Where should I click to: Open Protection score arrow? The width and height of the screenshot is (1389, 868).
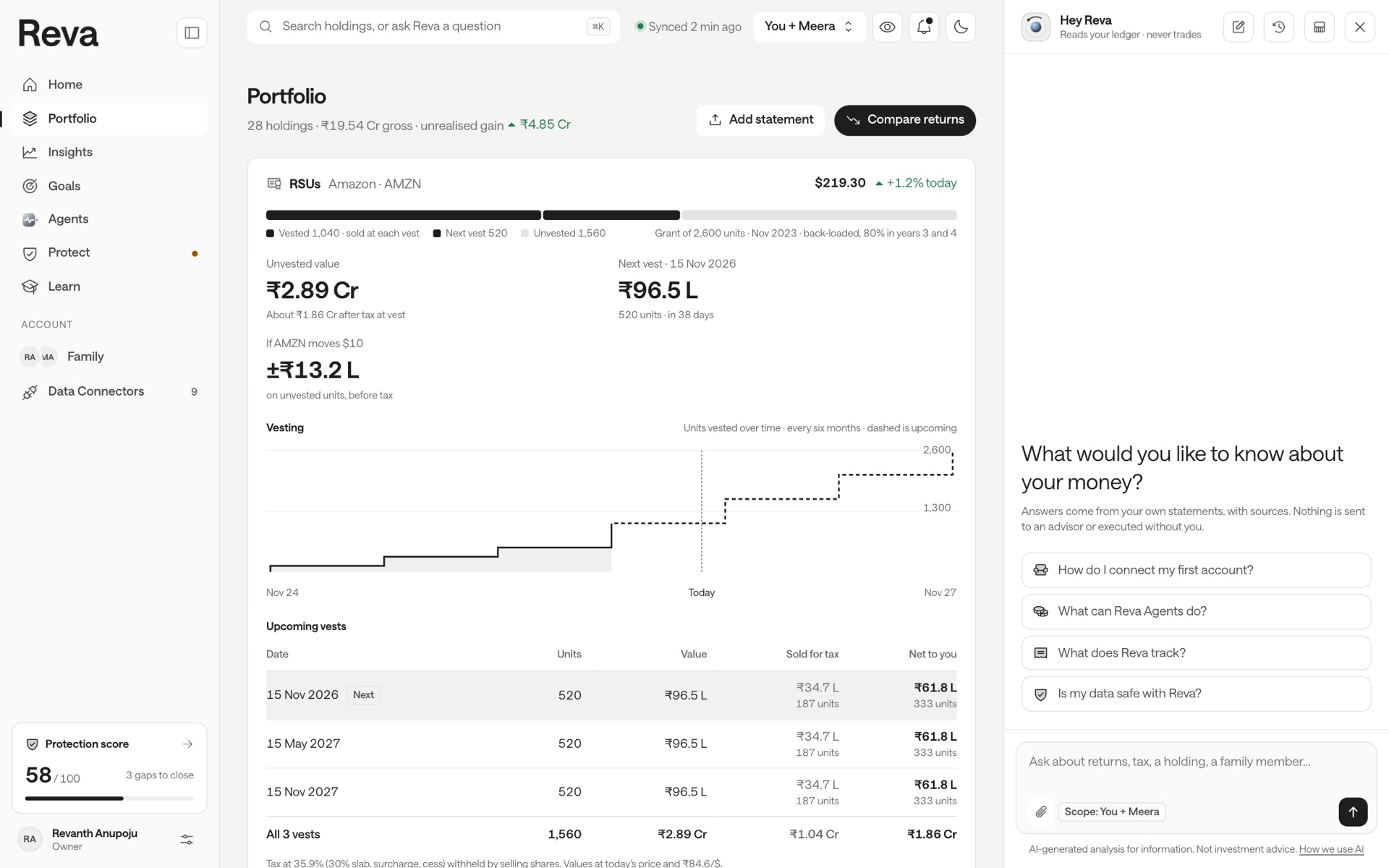[x=187, y=744]
